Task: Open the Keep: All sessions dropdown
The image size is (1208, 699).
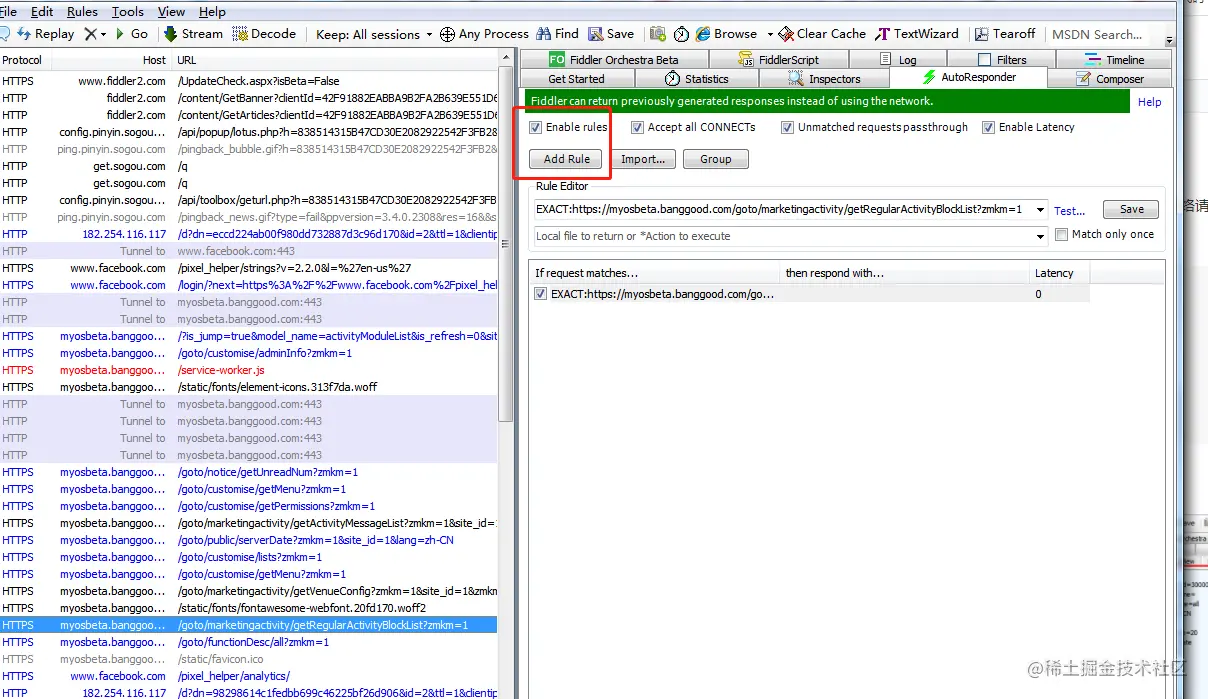Action: pyautogui.click(x=374, y=34)
